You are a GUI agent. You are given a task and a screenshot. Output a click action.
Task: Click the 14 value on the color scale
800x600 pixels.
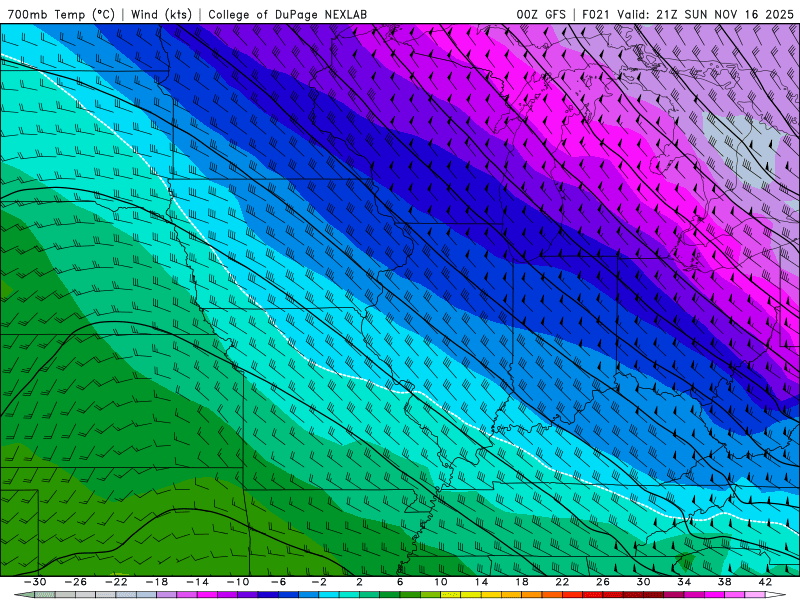[481, 582]
